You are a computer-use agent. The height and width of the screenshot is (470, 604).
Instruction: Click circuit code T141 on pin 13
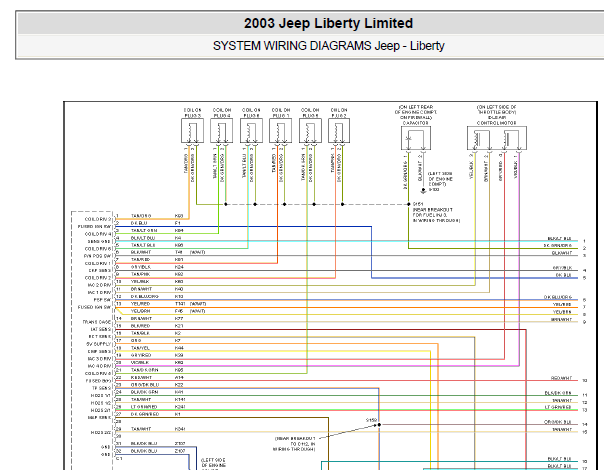click(x=180, y=304)
